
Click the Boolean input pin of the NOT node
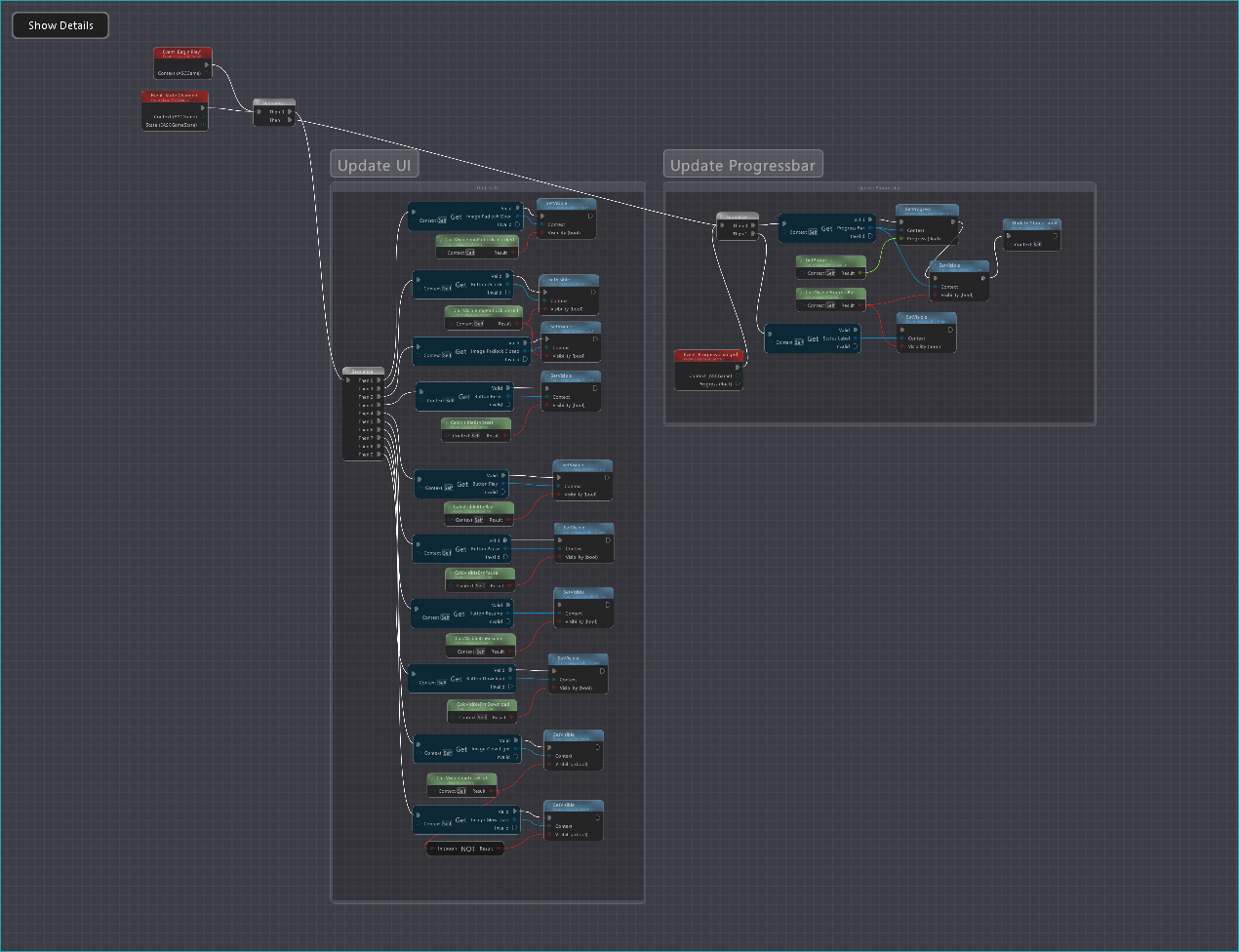click(x=432, y=849)
